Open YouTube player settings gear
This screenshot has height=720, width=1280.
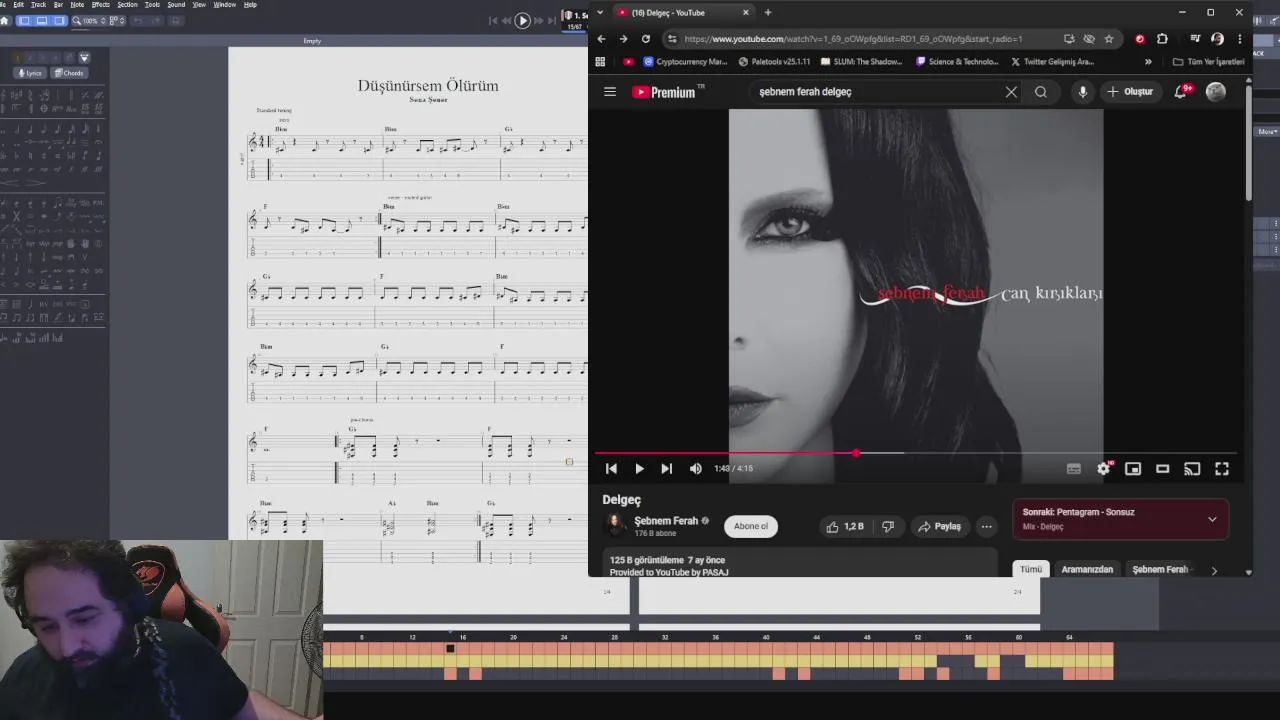tap(1104, 468)
